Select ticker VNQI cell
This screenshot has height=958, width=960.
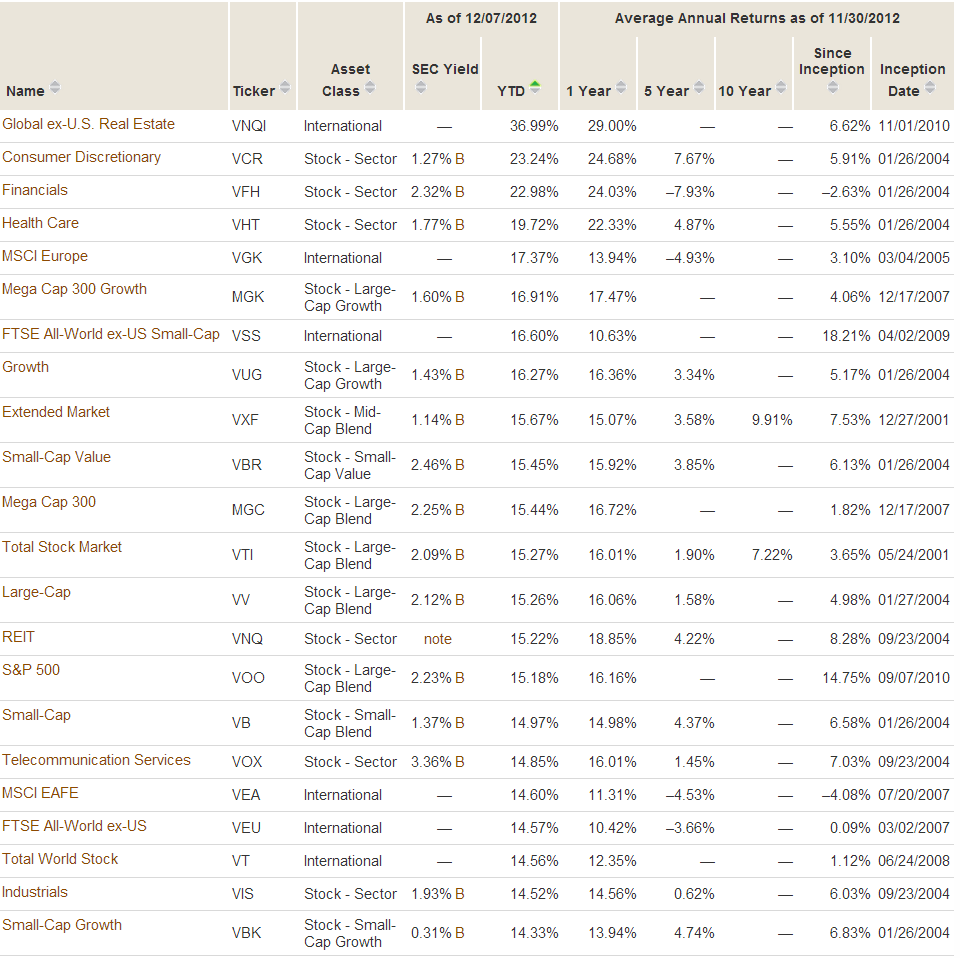[249, 126]
